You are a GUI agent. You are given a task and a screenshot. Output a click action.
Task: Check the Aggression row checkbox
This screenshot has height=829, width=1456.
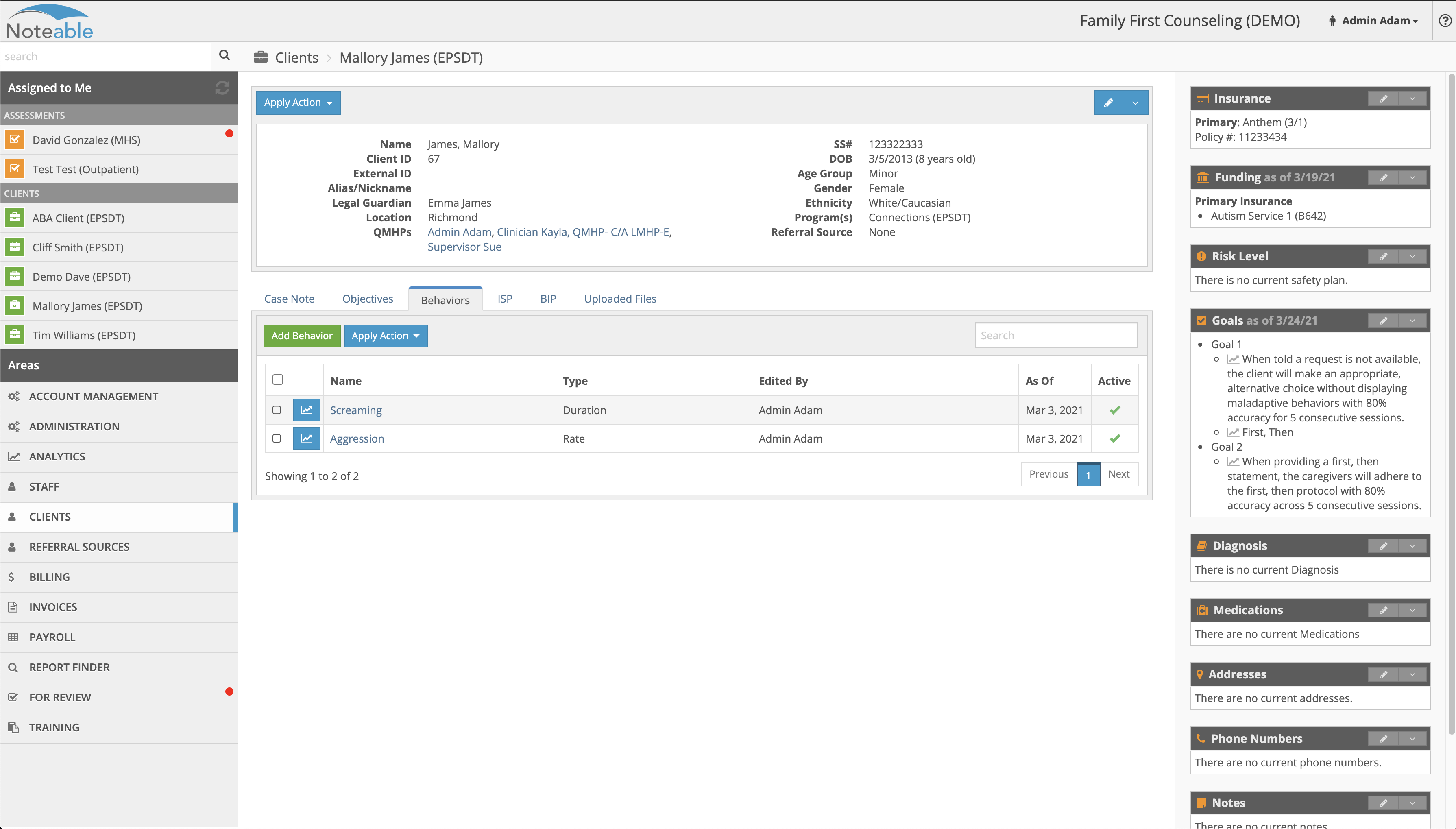277,438
